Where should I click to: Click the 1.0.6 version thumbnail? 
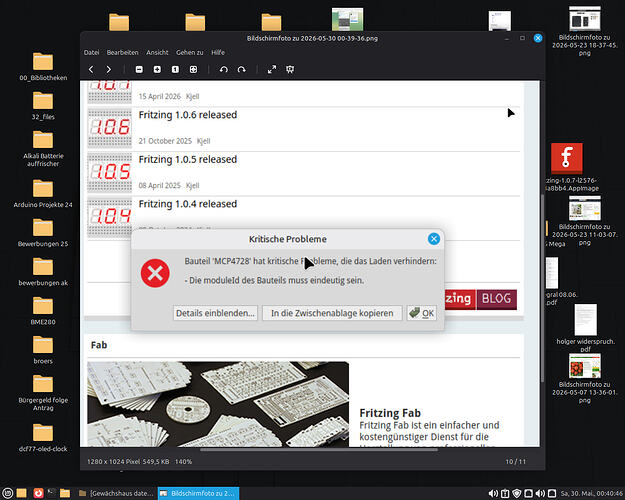(110, 128)
